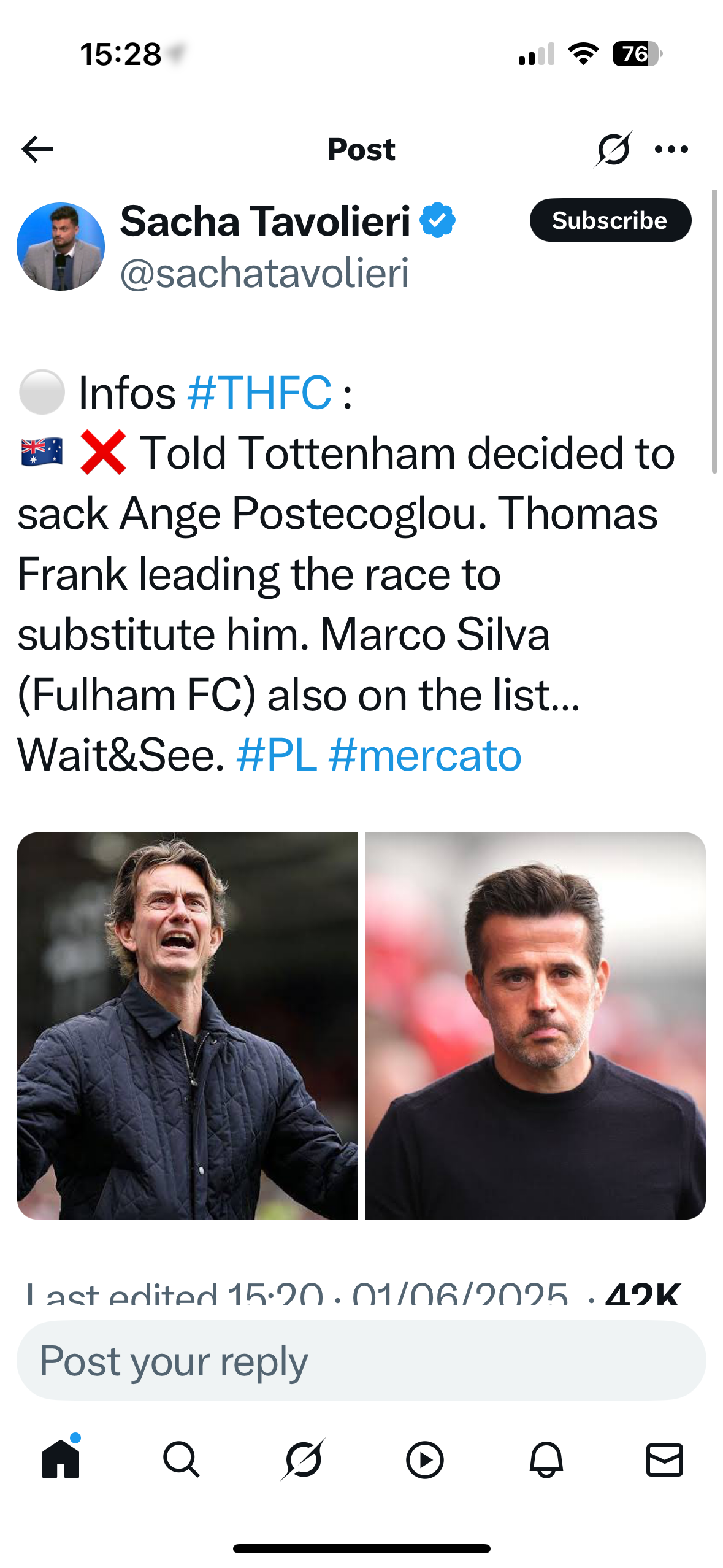Open the right photo of the bearded man
The height and width of the screenshot is (1568, 723).
point(536,1026)
